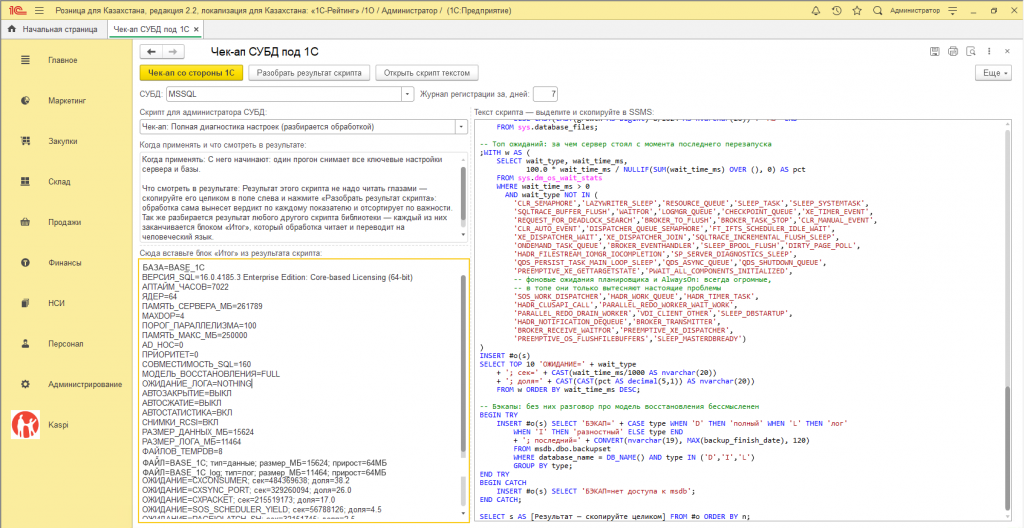
Task: Go forward with the right arrow button
Action: 173,52
